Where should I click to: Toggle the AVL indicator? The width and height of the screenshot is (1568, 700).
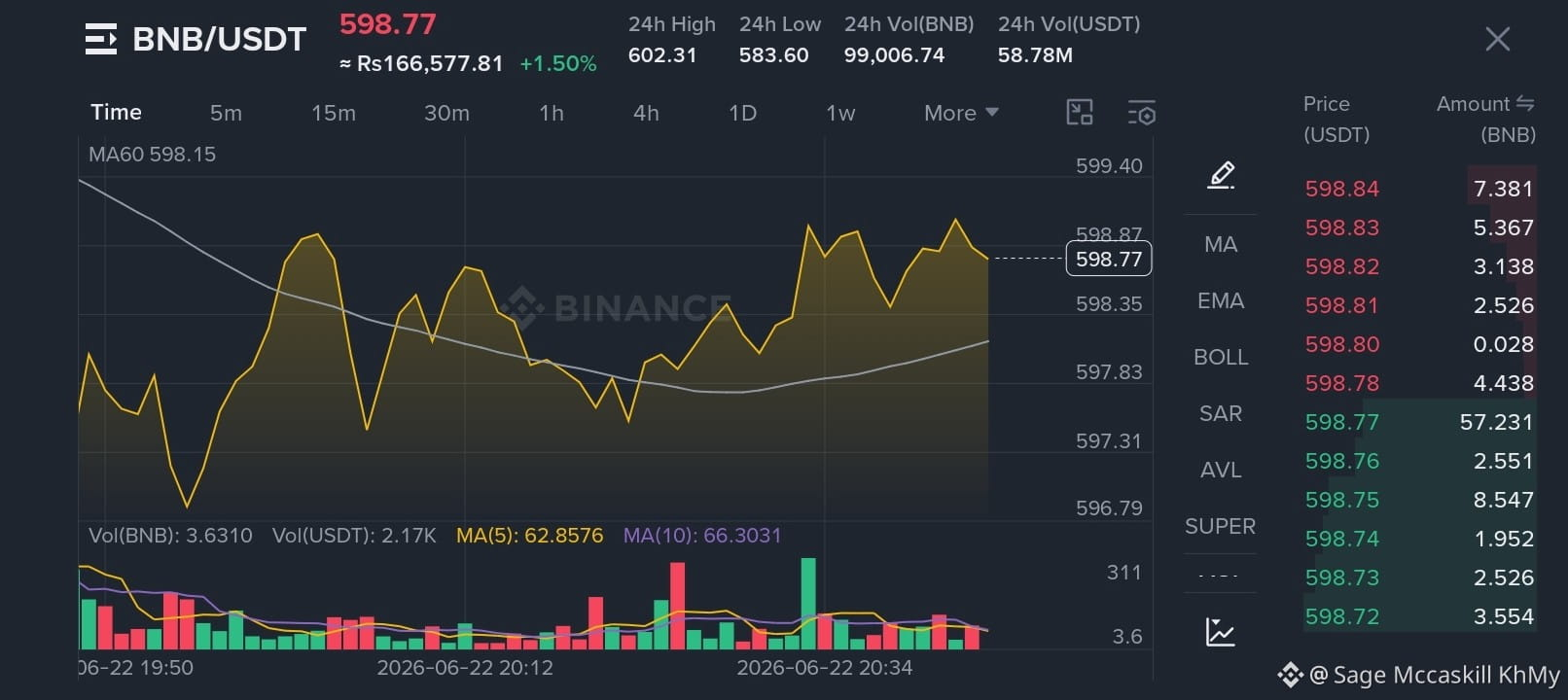pyautogui.click(x=1221, y=470)
